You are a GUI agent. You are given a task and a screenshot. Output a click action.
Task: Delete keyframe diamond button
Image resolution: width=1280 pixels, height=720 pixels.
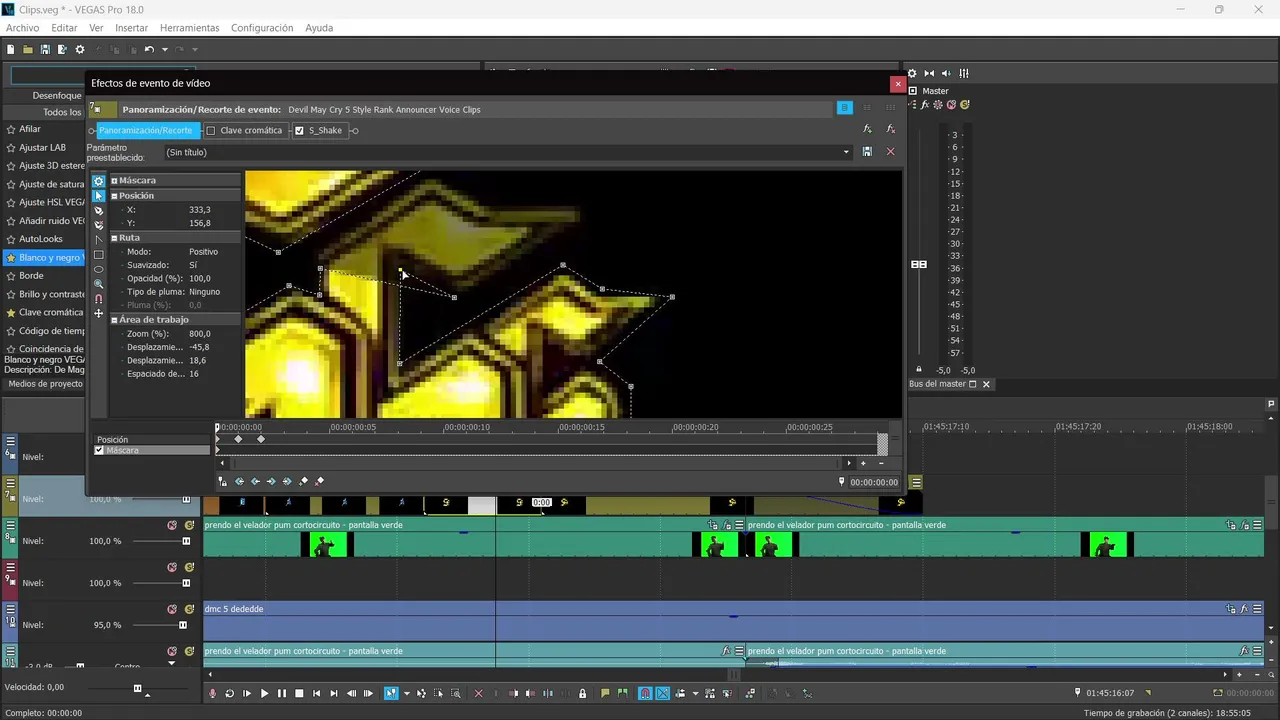[x=320, y=481]
